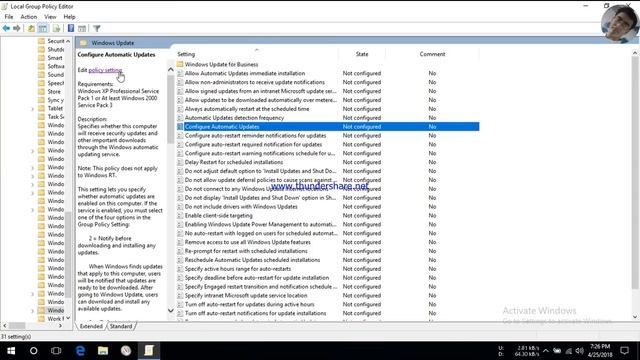Select Always automatically restart at the scheduled time
Image resolution: width=640 pixels, height=360 pixels.
[x=247, y=109]
